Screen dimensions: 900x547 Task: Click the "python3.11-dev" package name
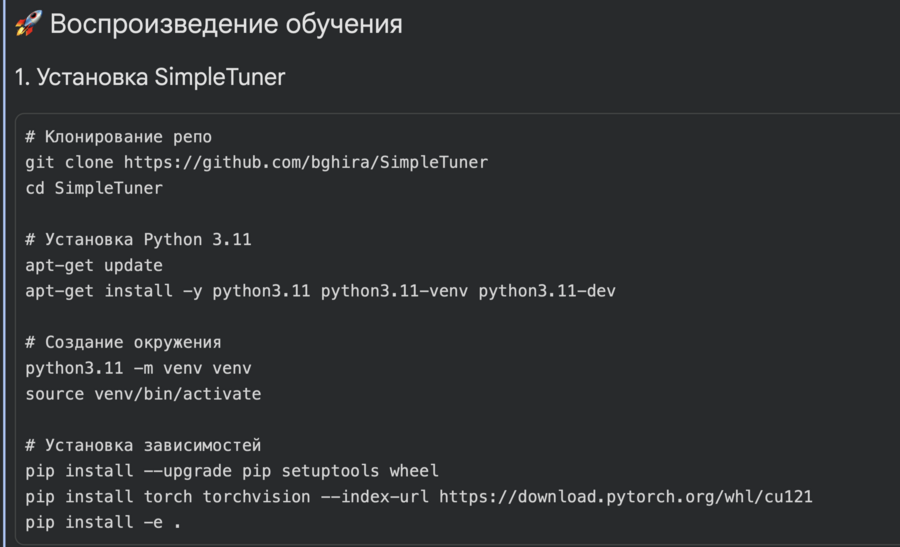point(547,291)
